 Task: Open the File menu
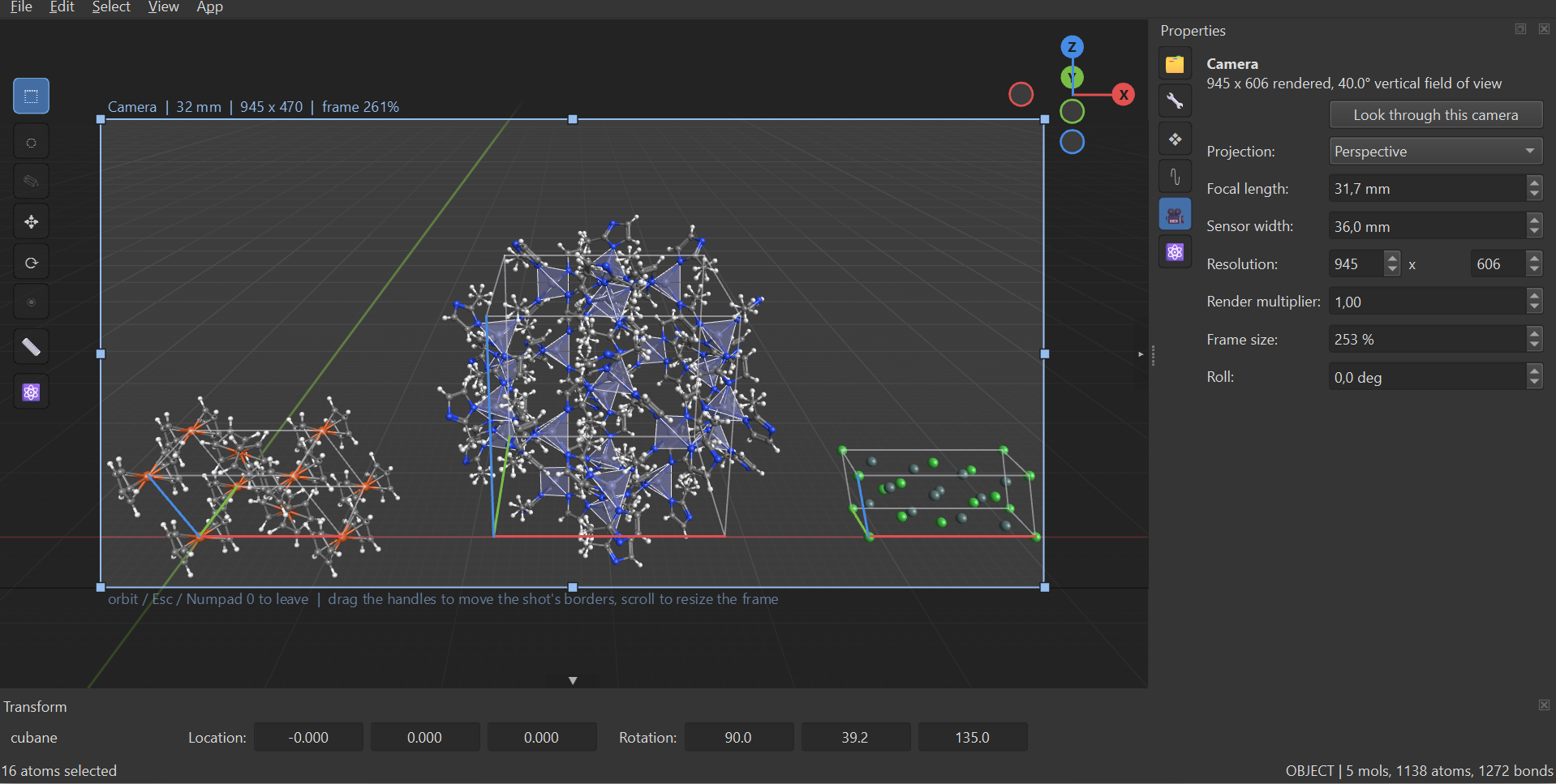click(x=21, y=7)
